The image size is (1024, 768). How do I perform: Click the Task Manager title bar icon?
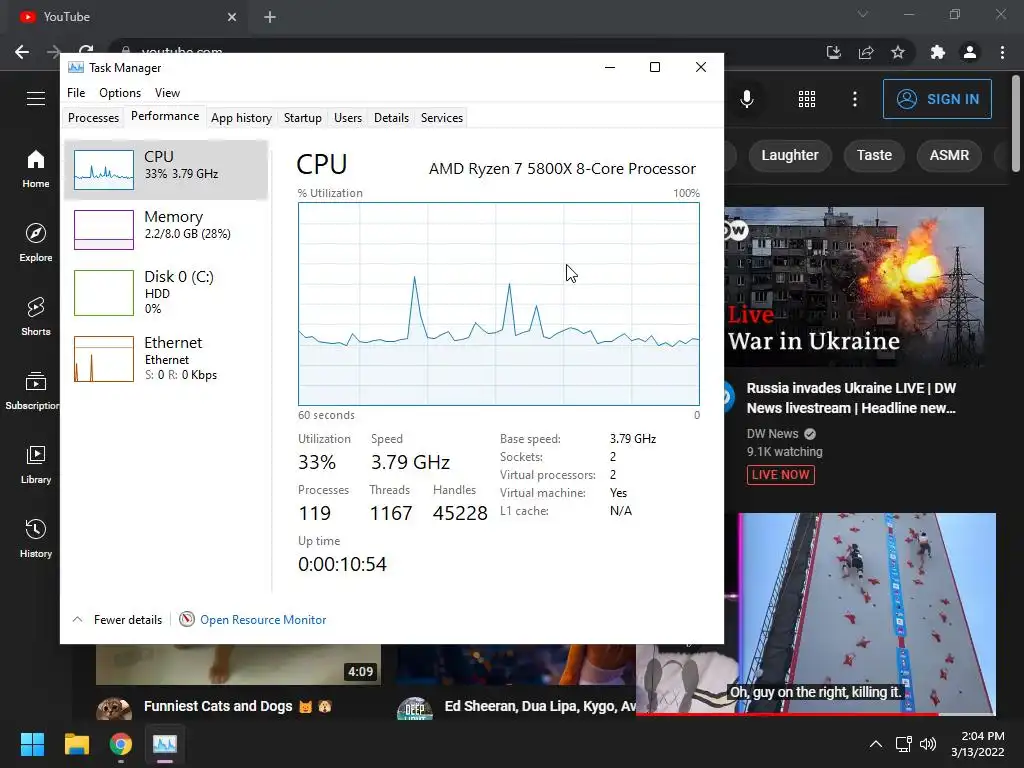[76, 67]
